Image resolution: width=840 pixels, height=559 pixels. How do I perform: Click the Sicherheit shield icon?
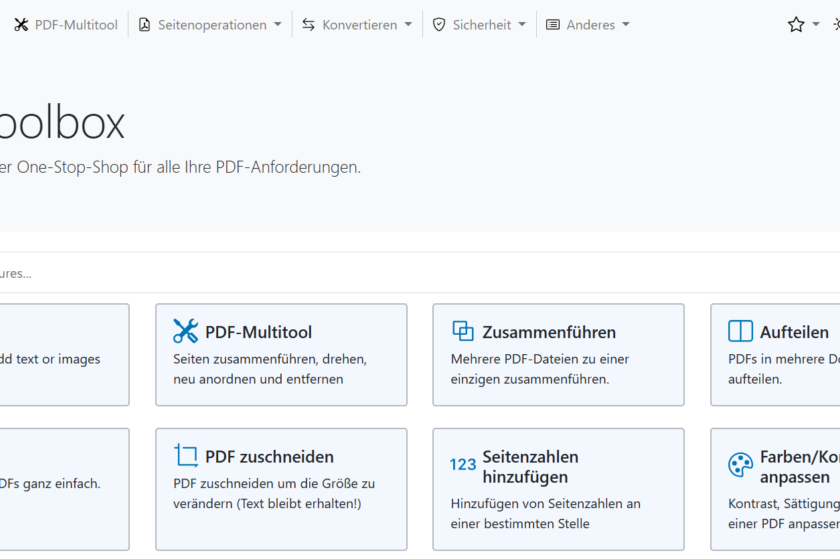(x=439, y=25)
